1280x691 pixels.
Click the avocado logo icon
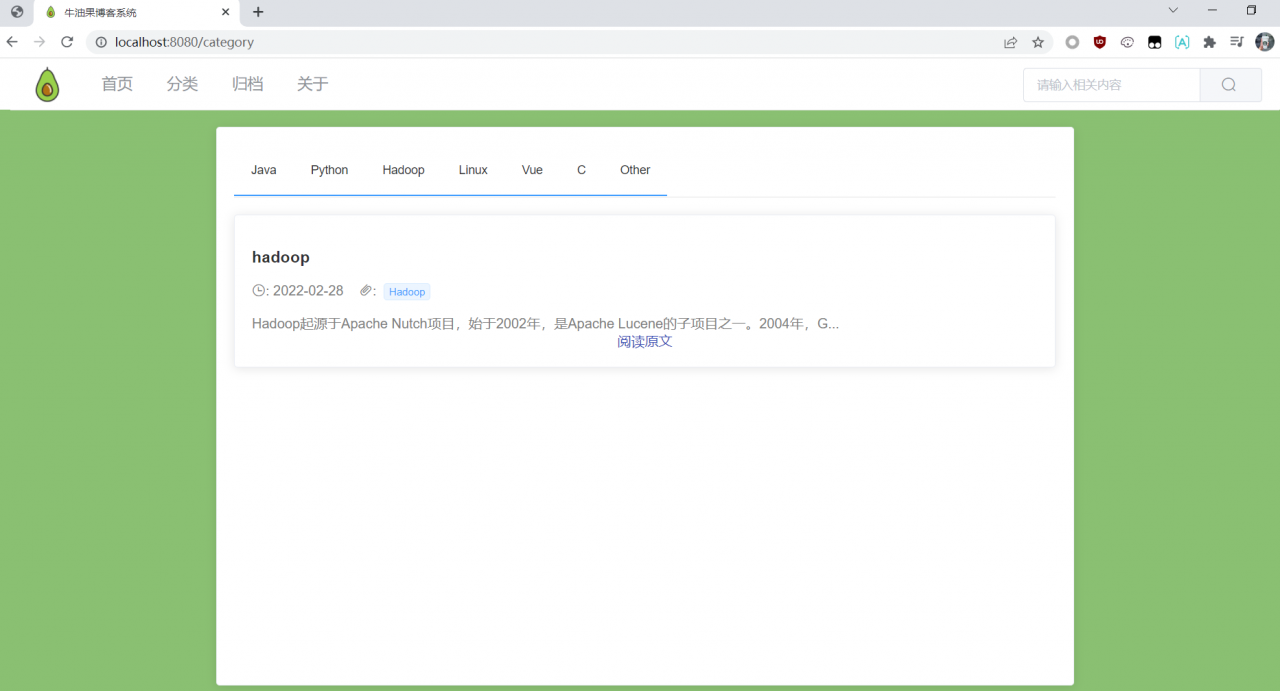[x=47, y=85]
